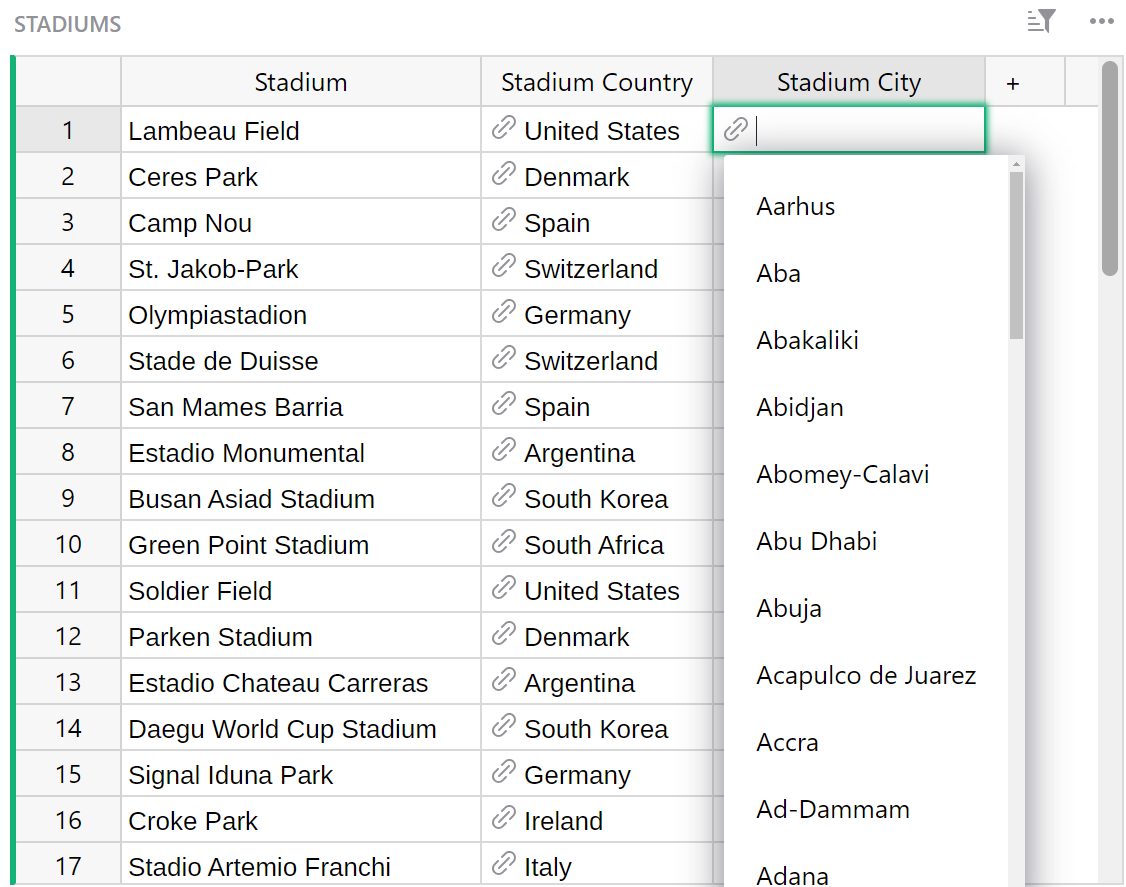This screenshot has height=887, width=1126.
Task: Select Aarhus from the city dropdown
Action: [795, 206]
